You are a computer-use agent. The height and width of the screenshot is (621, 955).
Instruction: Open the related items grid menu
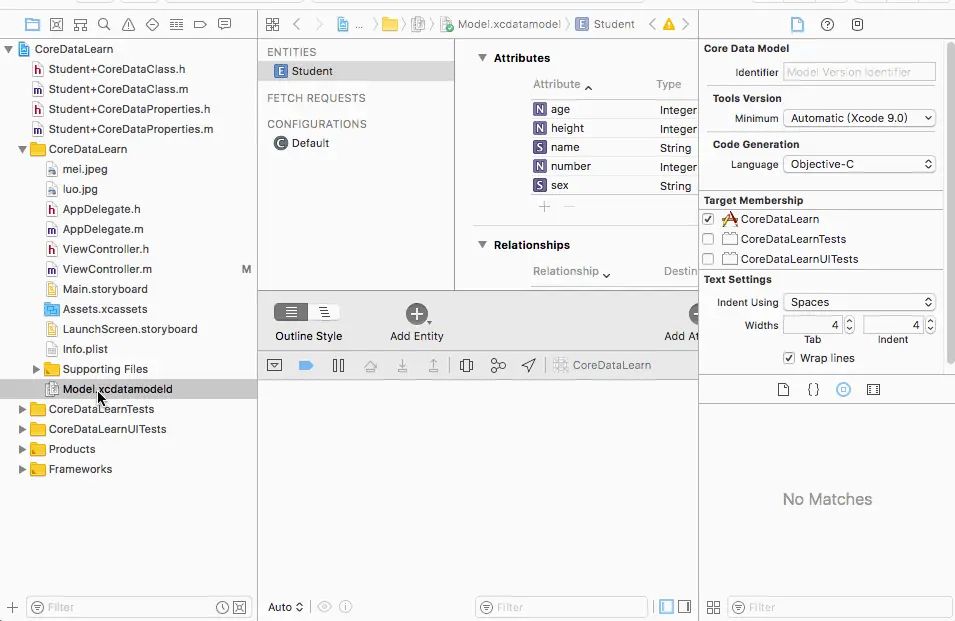273,24
